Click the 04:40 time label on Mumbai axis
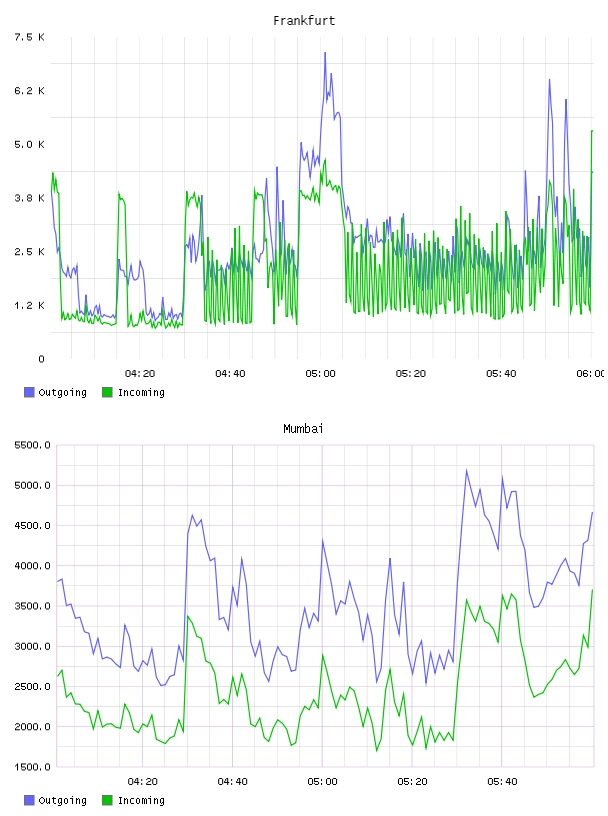 [232, 782]
